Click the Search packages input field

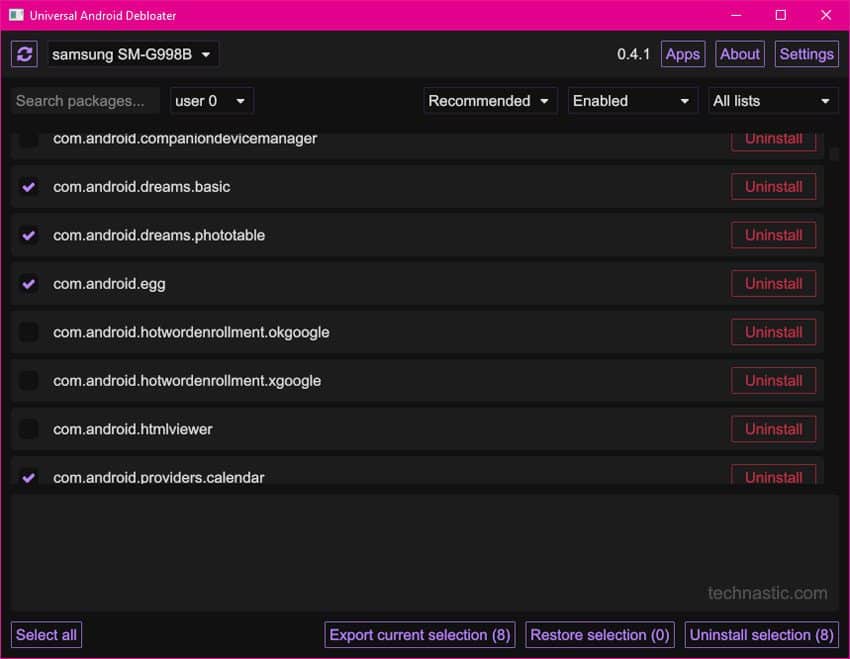(x=86, y=101)
